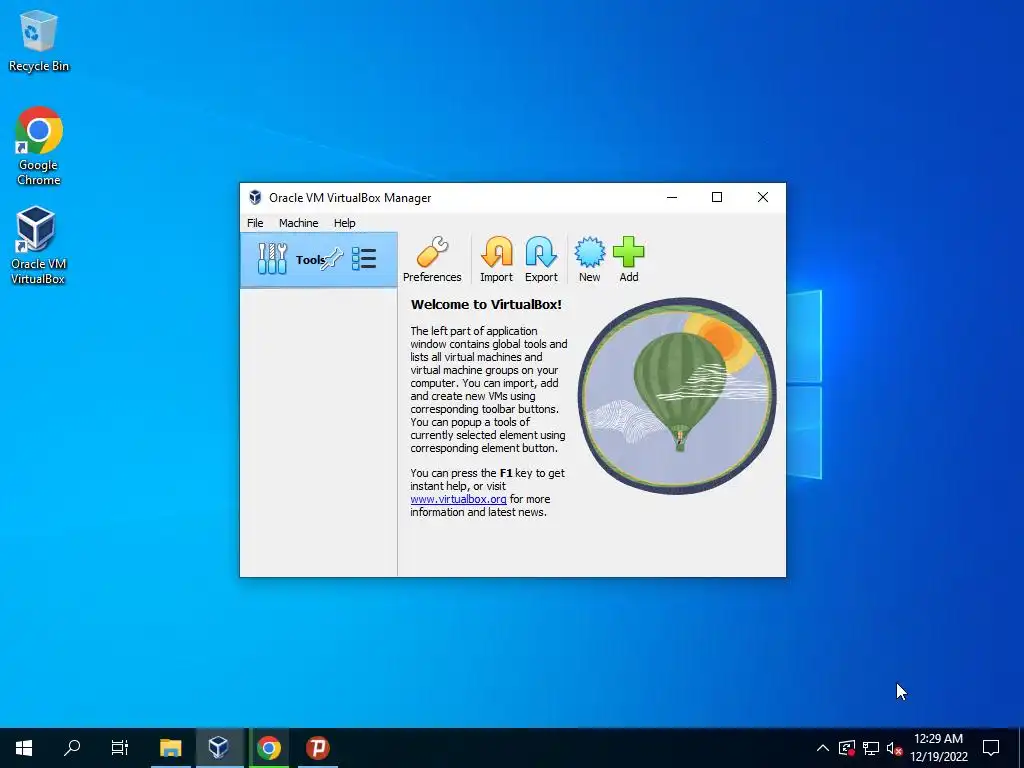Open the Windows Start menu
The height and width of the screenshot is (768, 1024).
coord(24,748)
